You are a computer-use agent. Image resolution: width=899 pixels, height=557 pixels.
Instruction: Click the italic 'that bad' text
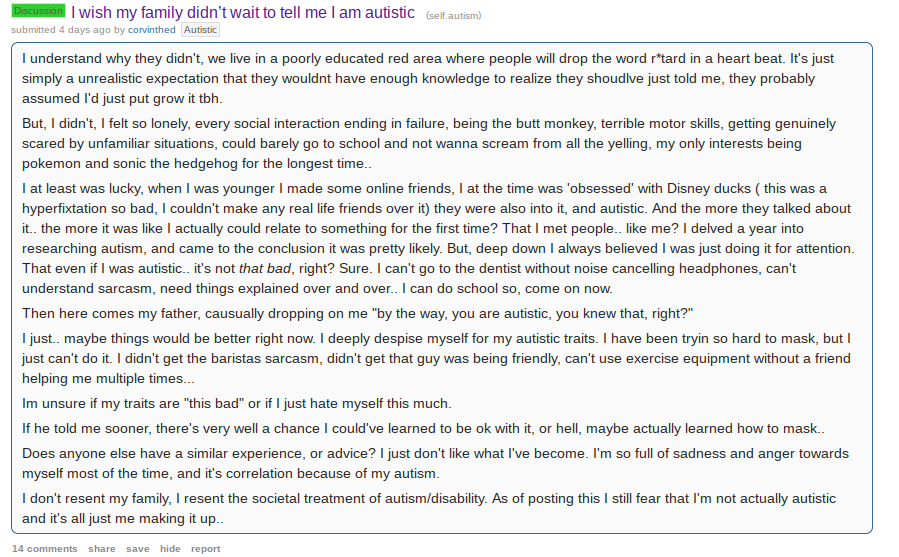(x=265, y=268)
